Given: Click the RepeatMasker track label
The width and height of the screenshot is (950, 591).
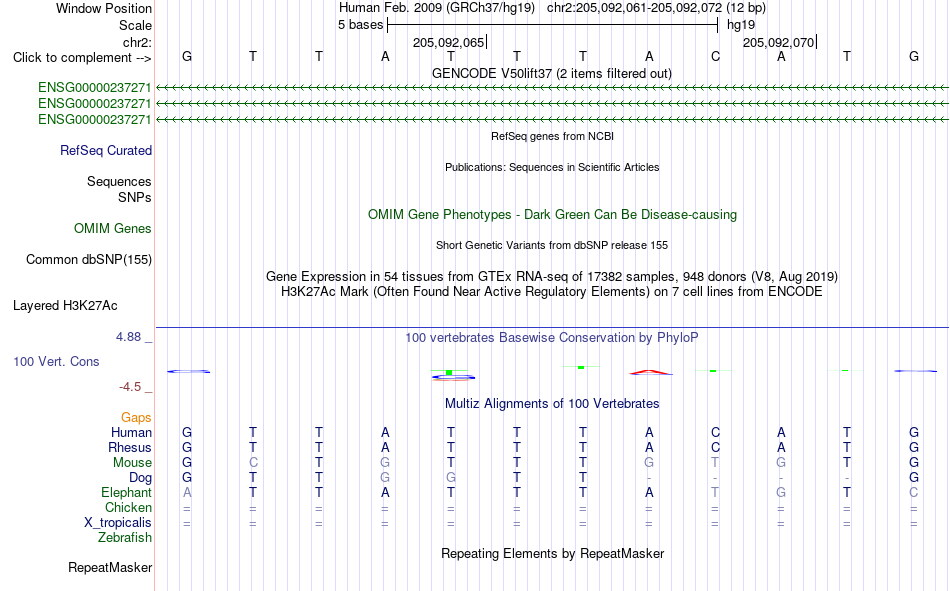Looking at the screenshot, I should click(110, 567).
